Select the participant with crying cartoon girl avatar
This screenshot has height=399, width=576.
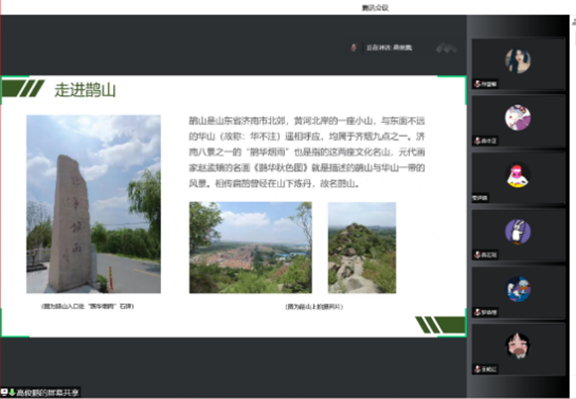(x=518, y=349)
